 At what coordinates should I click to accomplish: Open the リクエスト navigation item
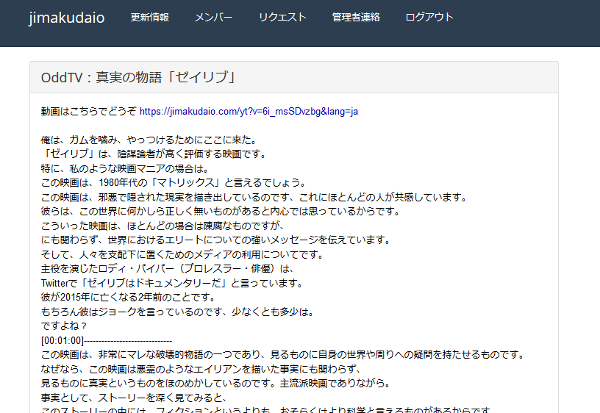coord(282,18)
